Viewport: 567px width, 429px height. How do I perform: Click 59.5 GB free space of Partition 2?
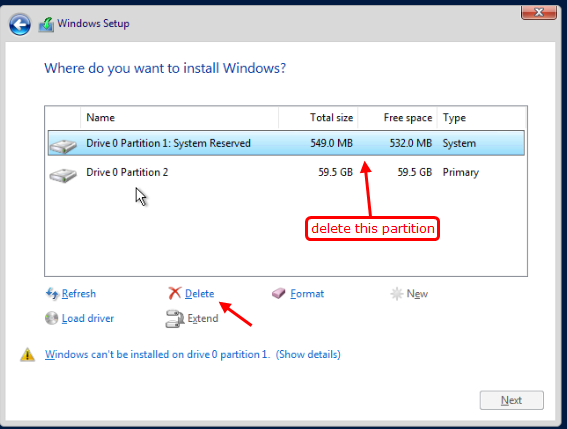click(x=415, y=172)
